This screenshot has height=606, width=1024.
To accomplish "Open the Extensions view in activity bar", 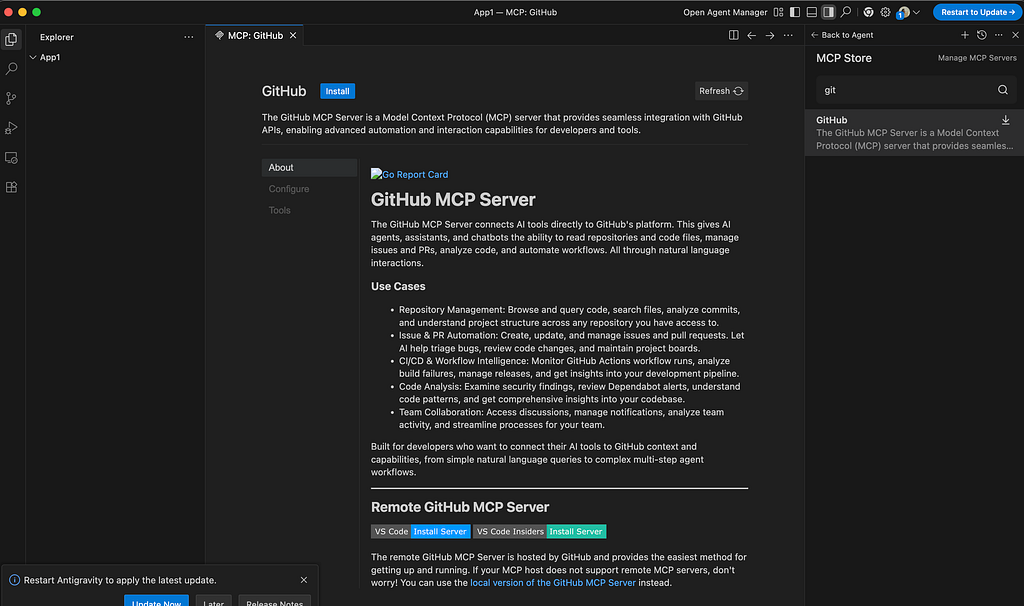I will click(x=11, y=187).
